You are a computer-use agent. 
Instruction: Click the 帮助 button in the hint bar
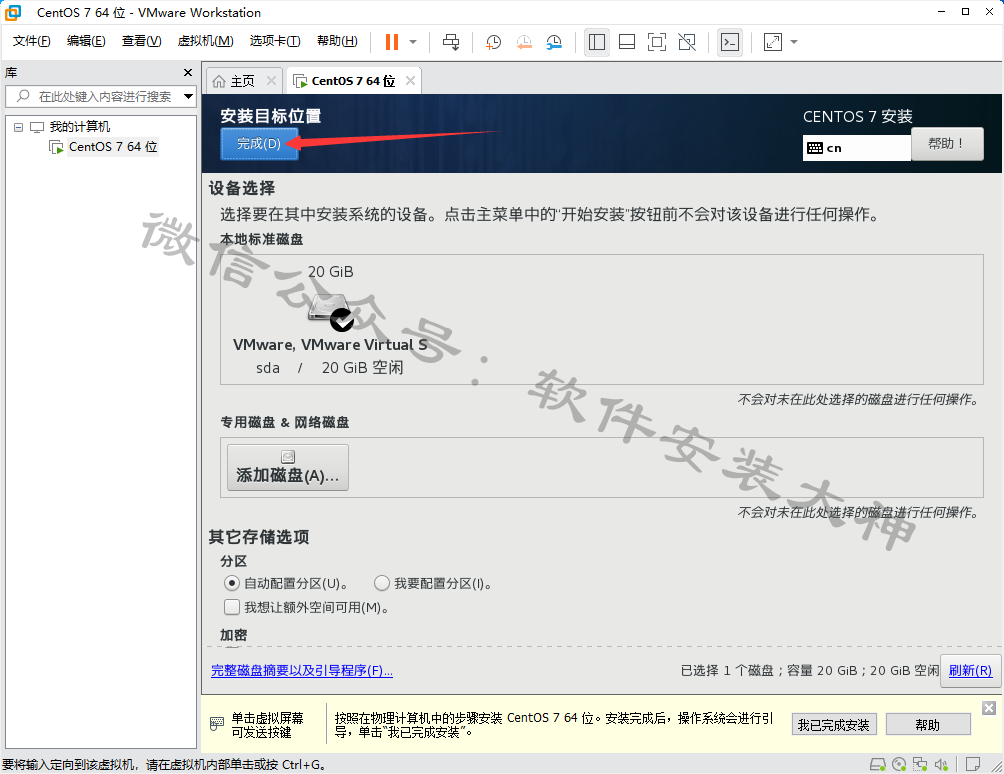[928, 725]
